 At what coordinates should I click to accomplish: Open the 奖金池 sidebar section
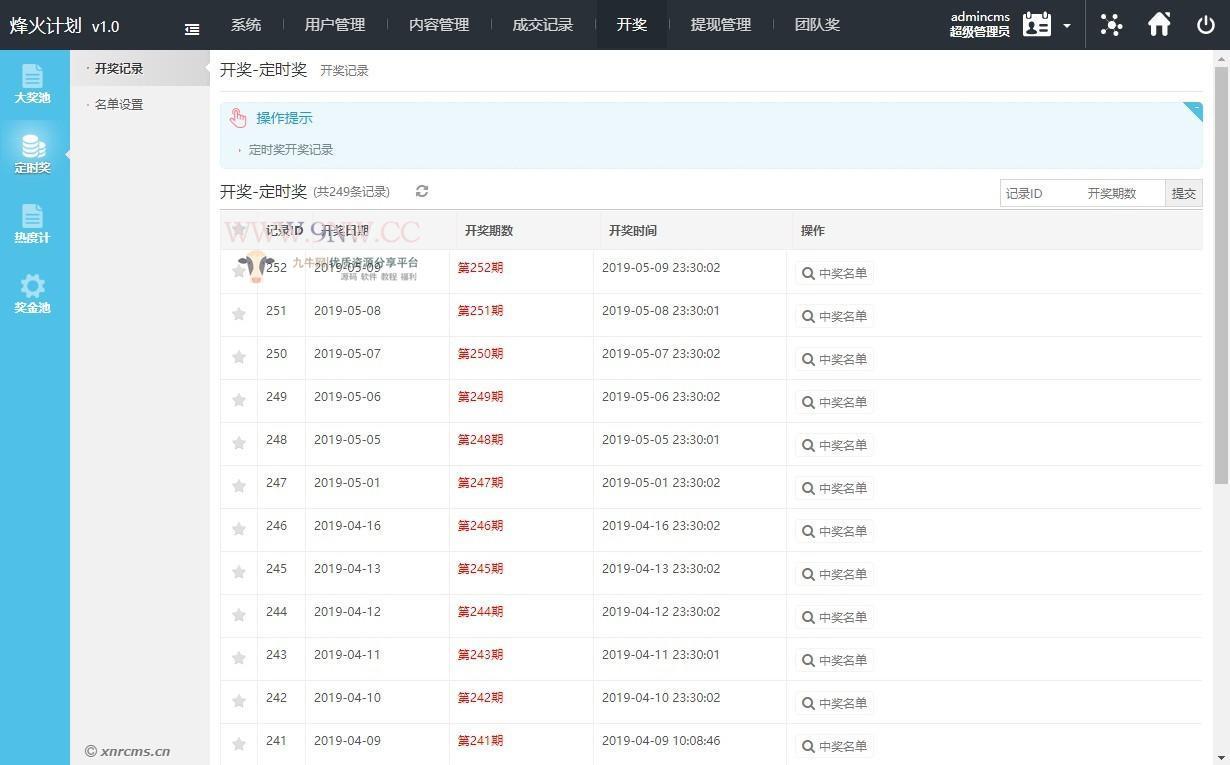pyautogui.click(x=33, y=292)
